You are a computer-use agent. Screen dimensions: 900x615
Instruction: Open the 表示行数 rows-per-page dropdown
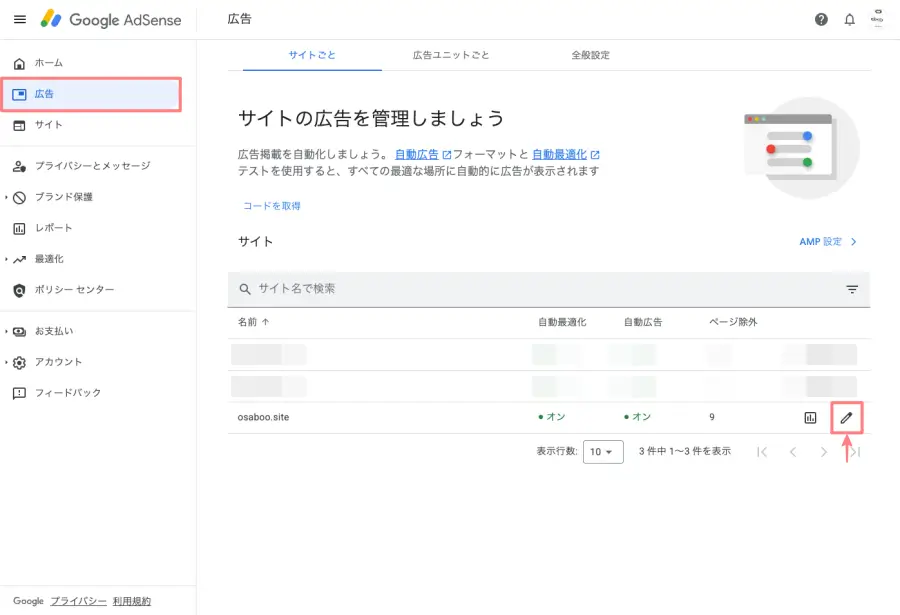(603, 452)
